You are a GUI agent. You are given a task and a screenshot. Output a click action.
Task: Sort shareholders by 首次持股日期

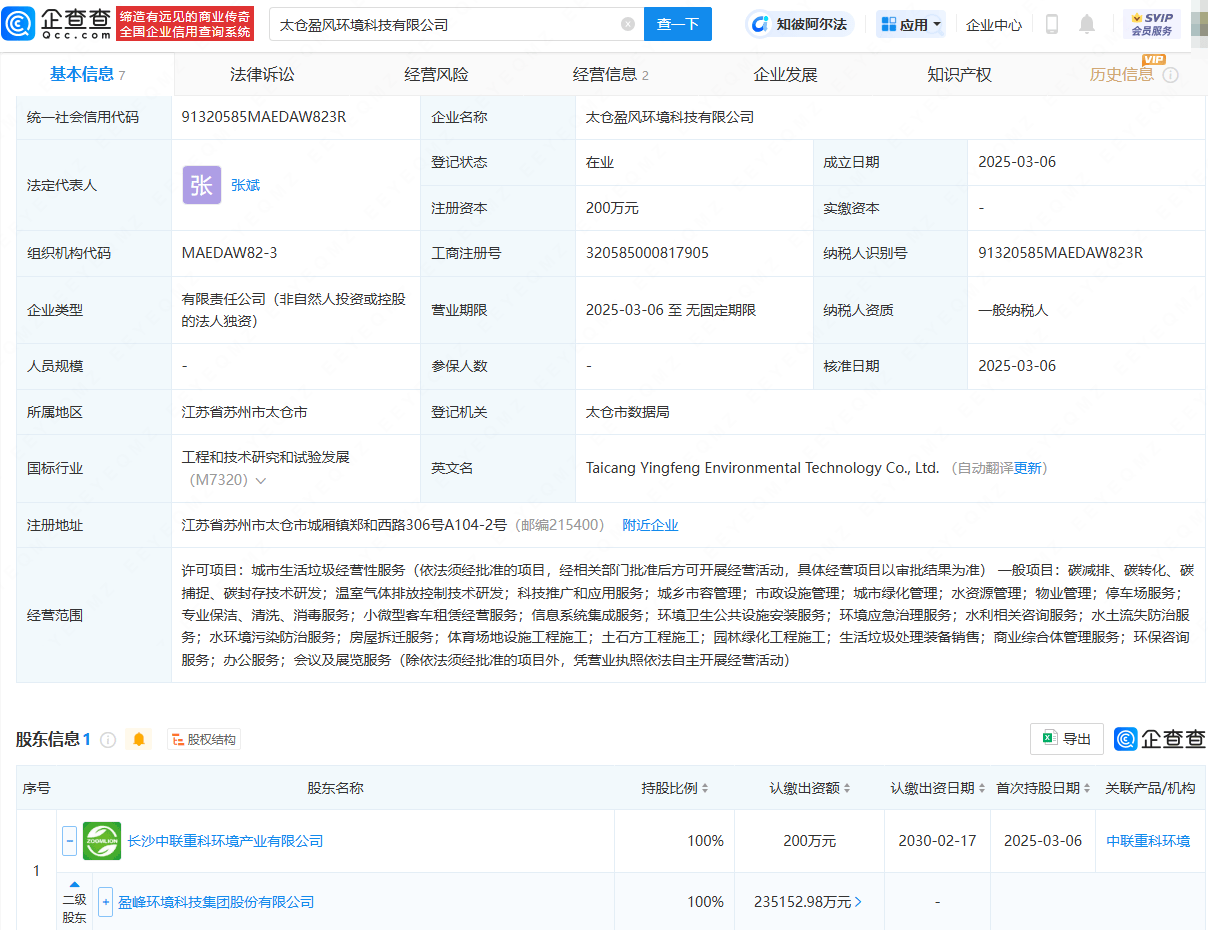click(1087, 788)
